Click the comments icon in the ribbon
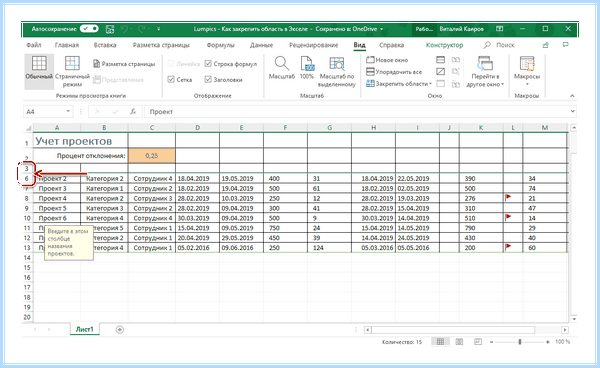This screenshot has width=600, height=368. [566, 45]
